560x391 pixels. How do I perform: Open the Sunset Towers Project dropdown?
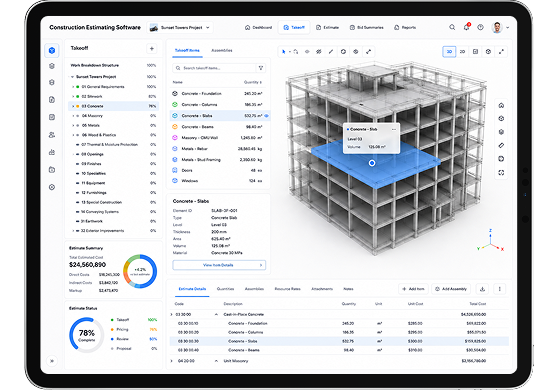pos(180,27)
